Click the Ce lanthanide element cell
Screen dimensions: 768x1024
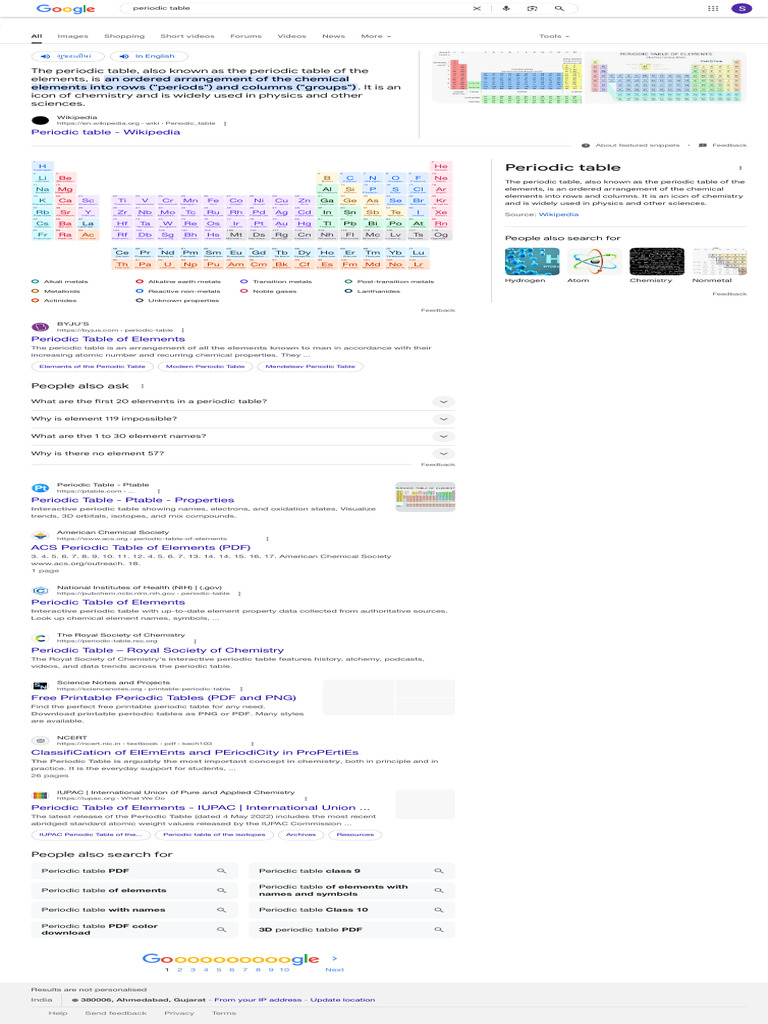[x=122, y=253]
